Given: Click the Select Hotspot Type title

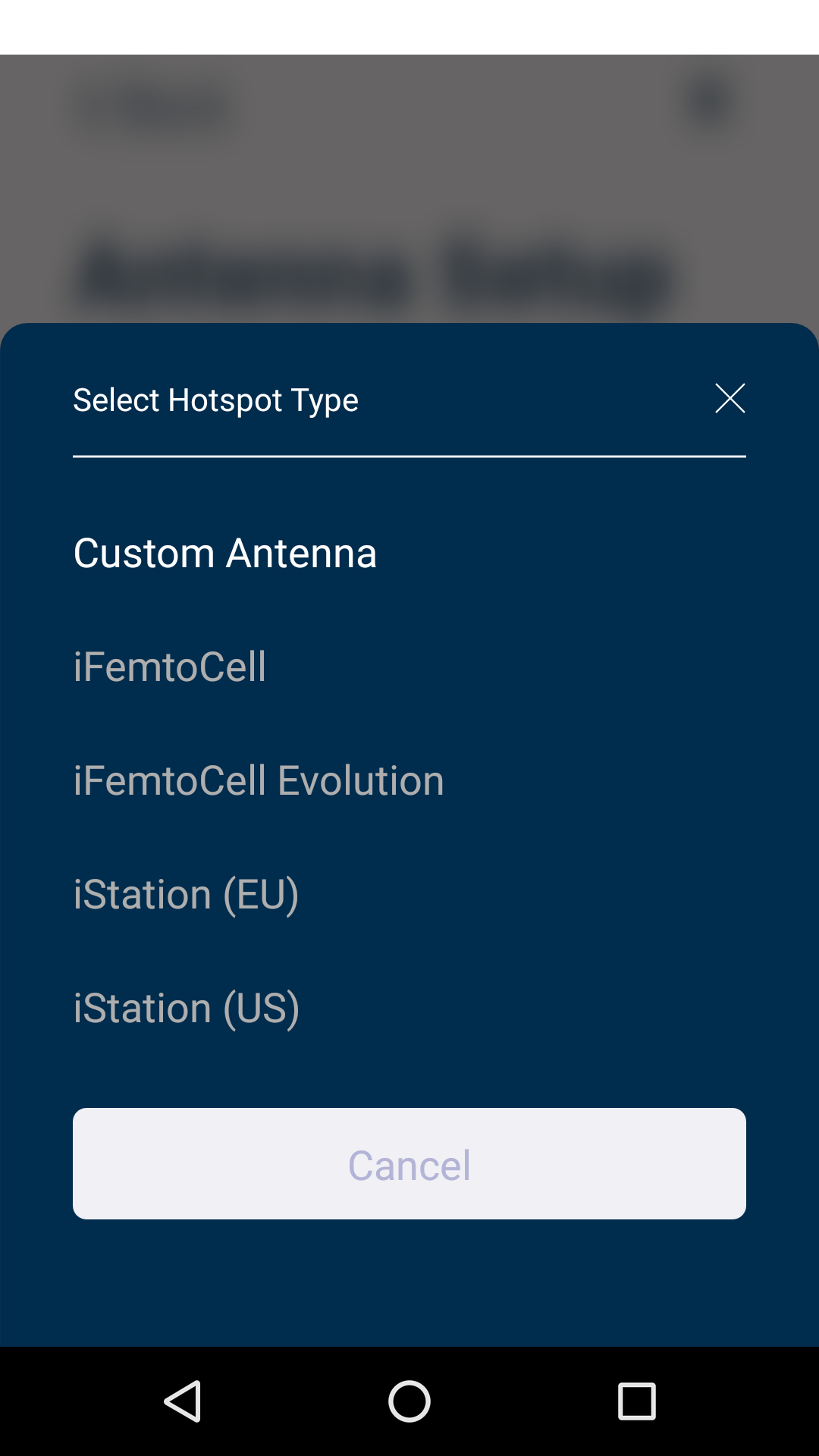Looking at the screenshot, I should click(x=215, y=400).
